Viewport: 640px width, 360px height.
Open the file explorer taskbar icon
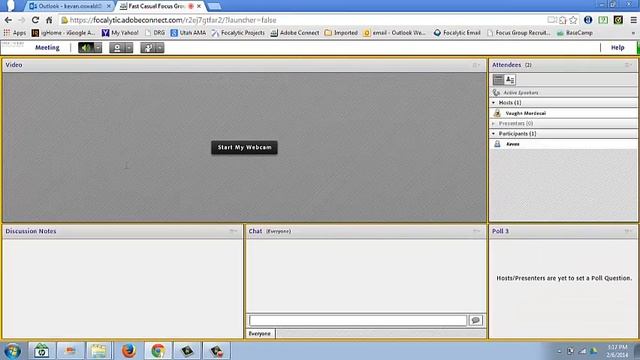98,351
